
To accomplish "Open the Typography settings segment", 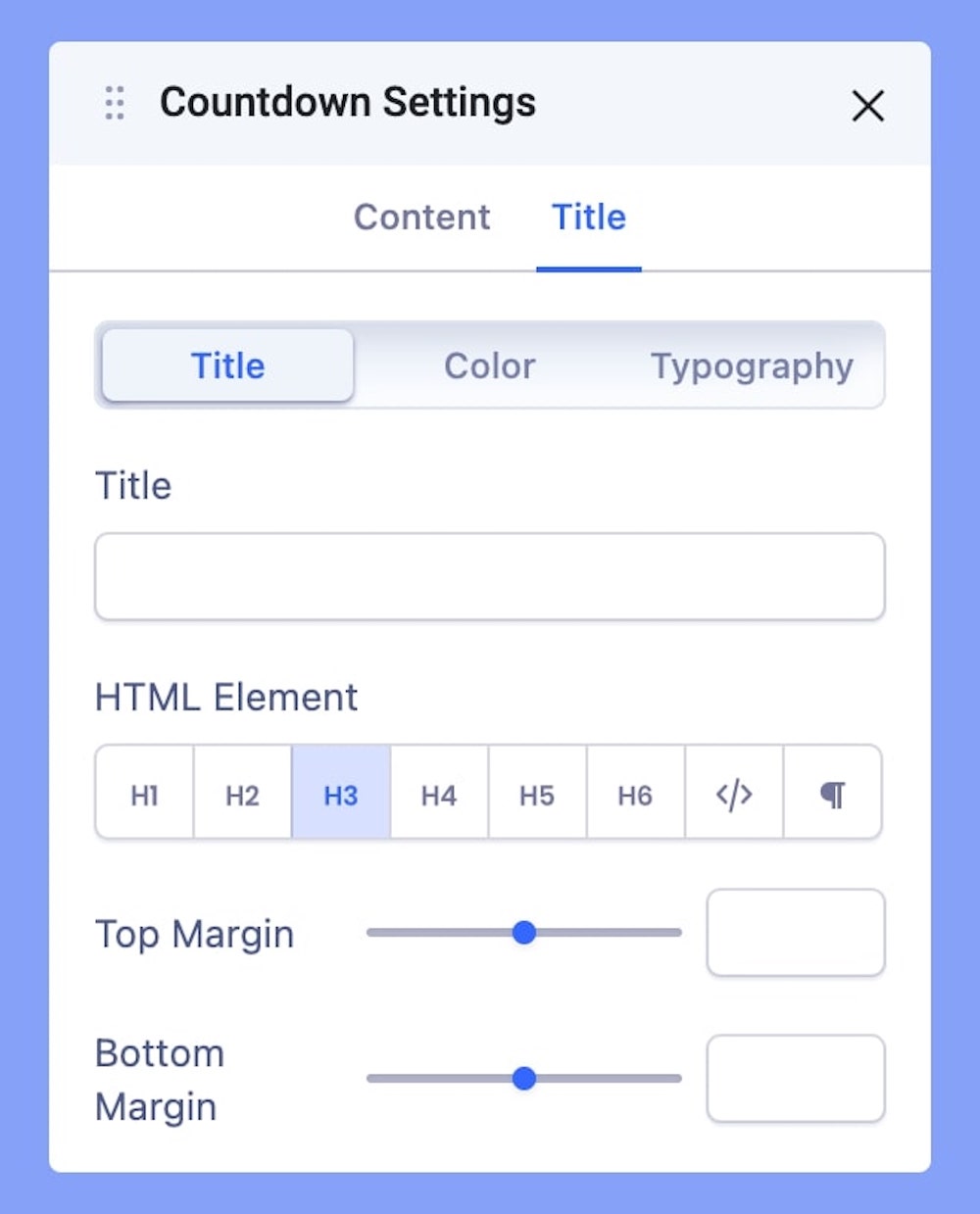I will click(x=752, y=365).
